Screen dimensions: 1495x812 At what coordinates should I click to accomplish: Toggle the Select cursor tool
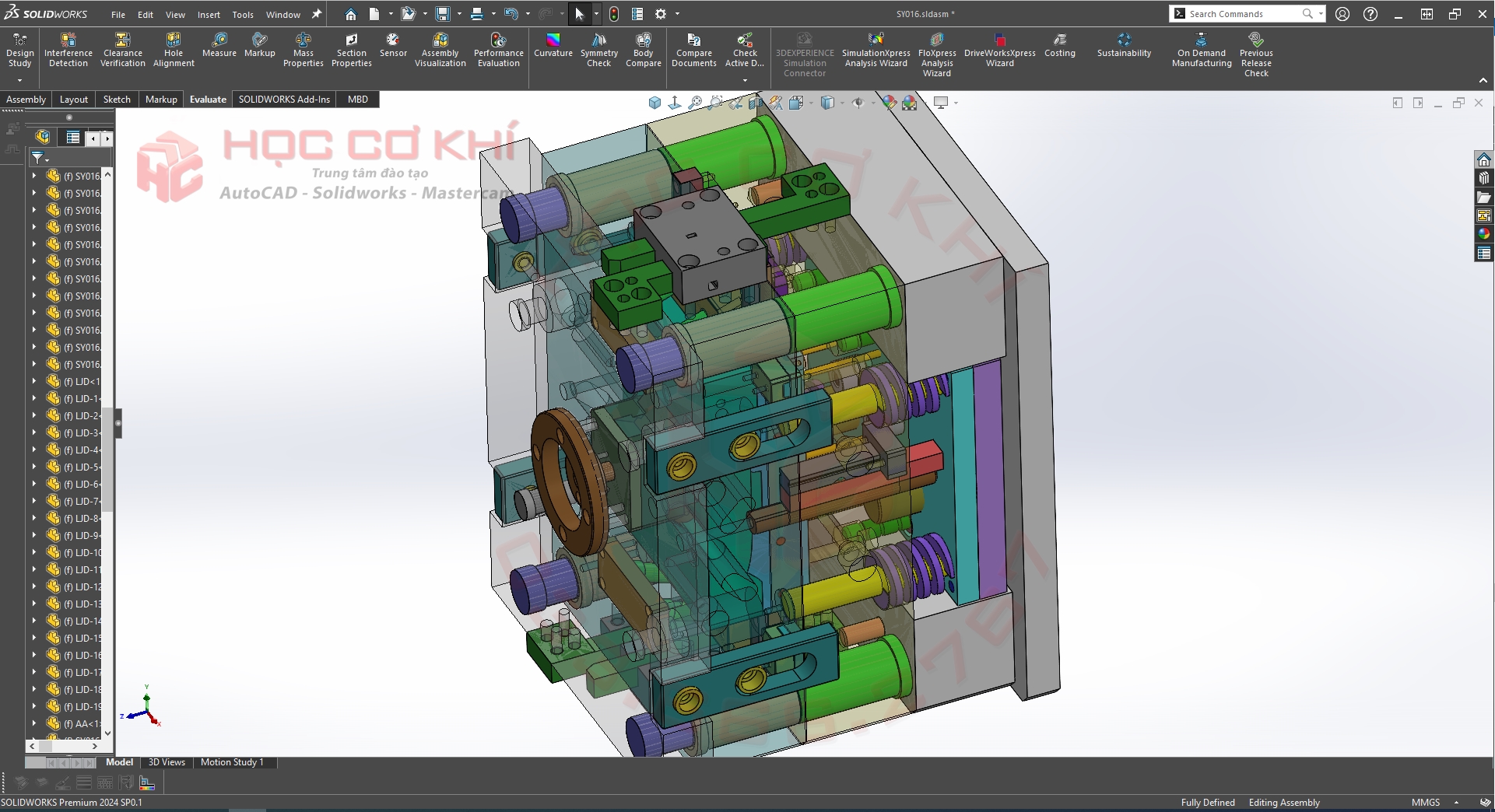pyautogui.click(x=579, y=14)
